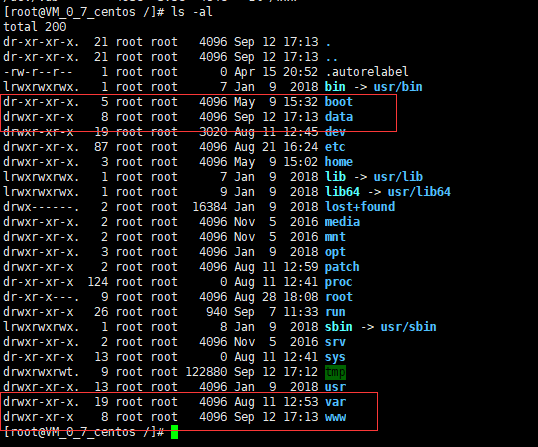Click the 'boot' directory name

click(x=339, y=102)
